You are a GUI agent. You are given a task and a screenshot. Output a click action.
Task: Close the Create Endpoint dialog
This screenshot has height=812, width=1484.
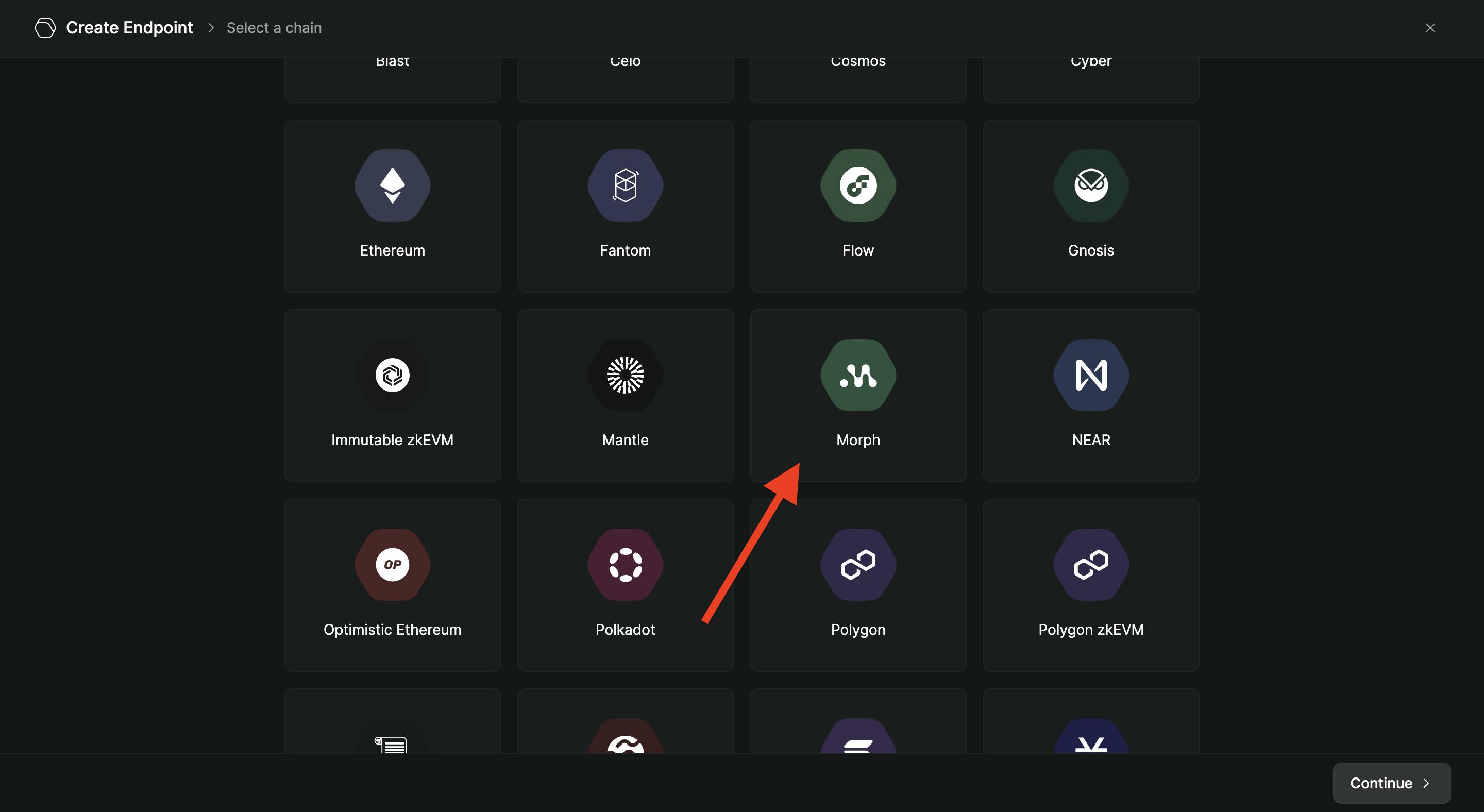coord(1430,28)
